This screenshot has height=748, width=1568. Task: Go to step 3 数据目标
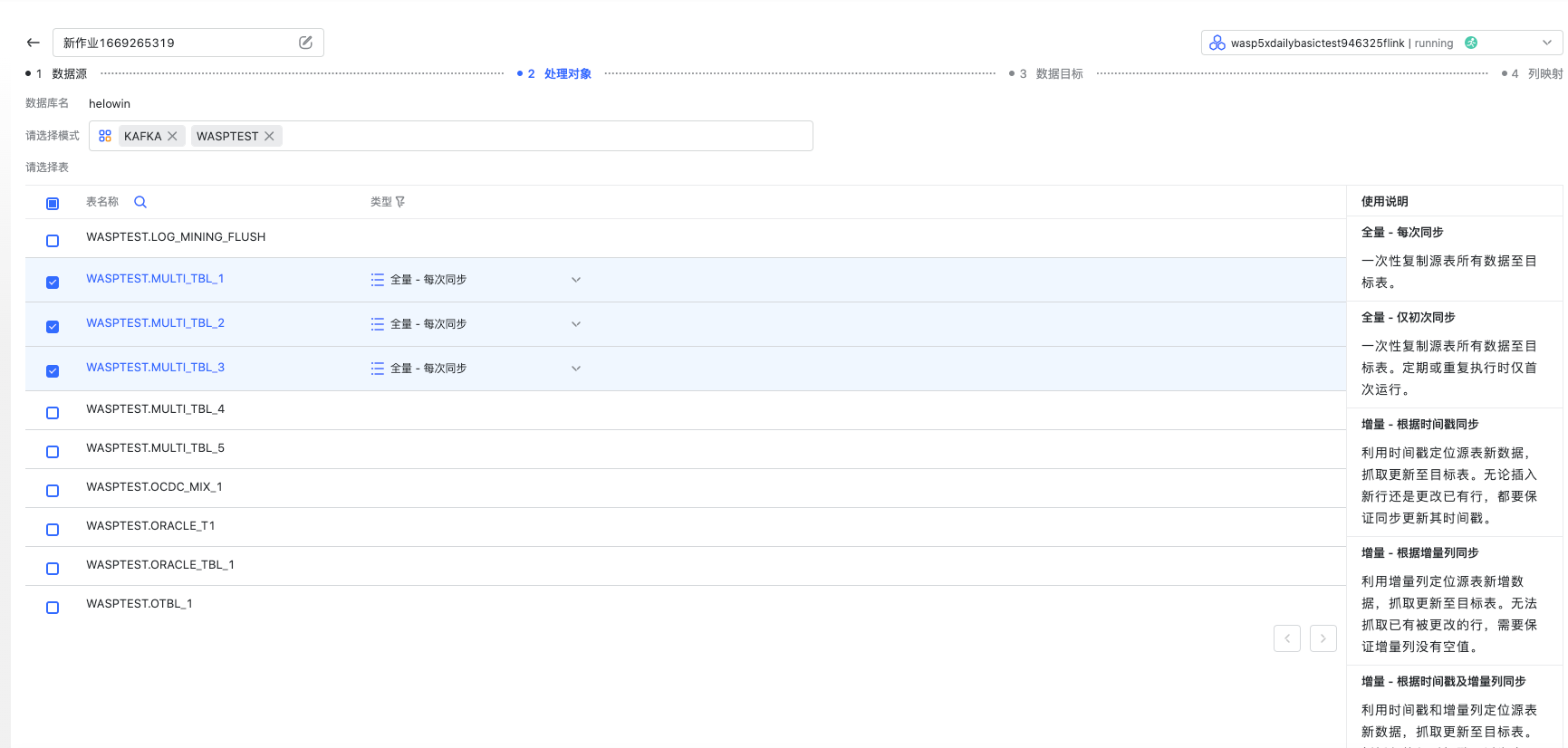coord(1046,74)
